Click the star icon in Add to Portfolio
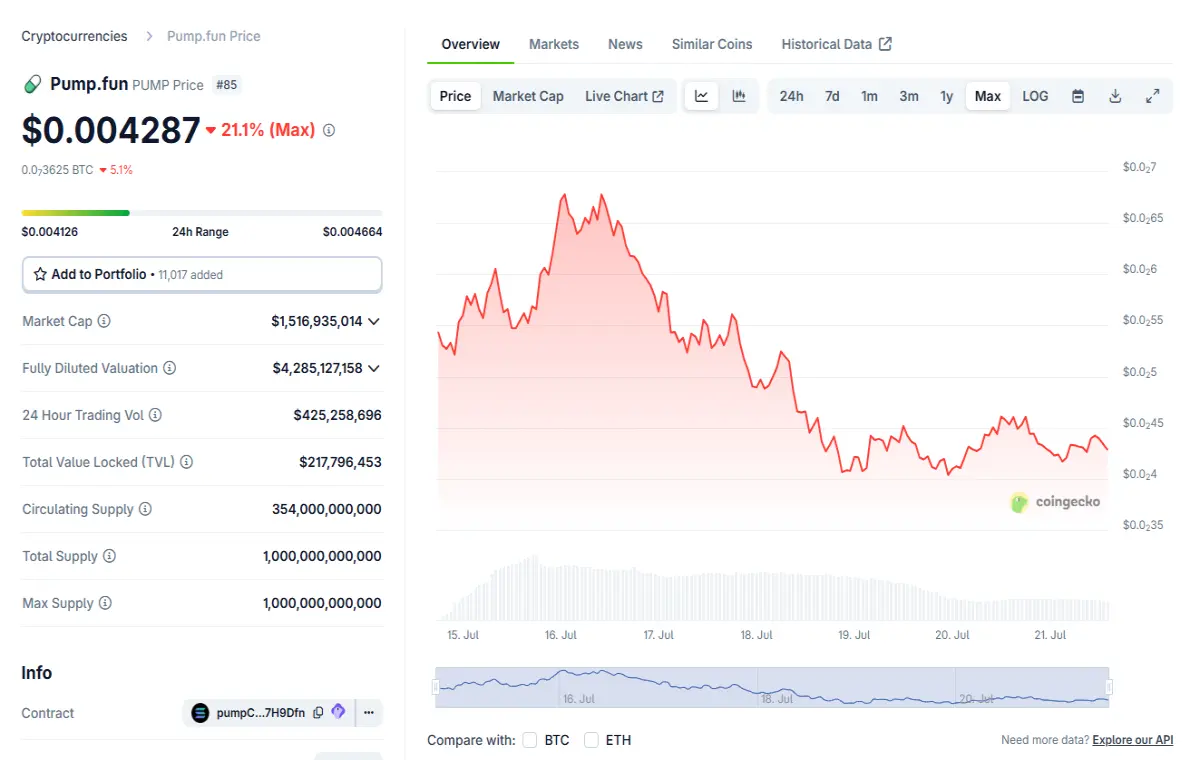 [x=40, y=274]
